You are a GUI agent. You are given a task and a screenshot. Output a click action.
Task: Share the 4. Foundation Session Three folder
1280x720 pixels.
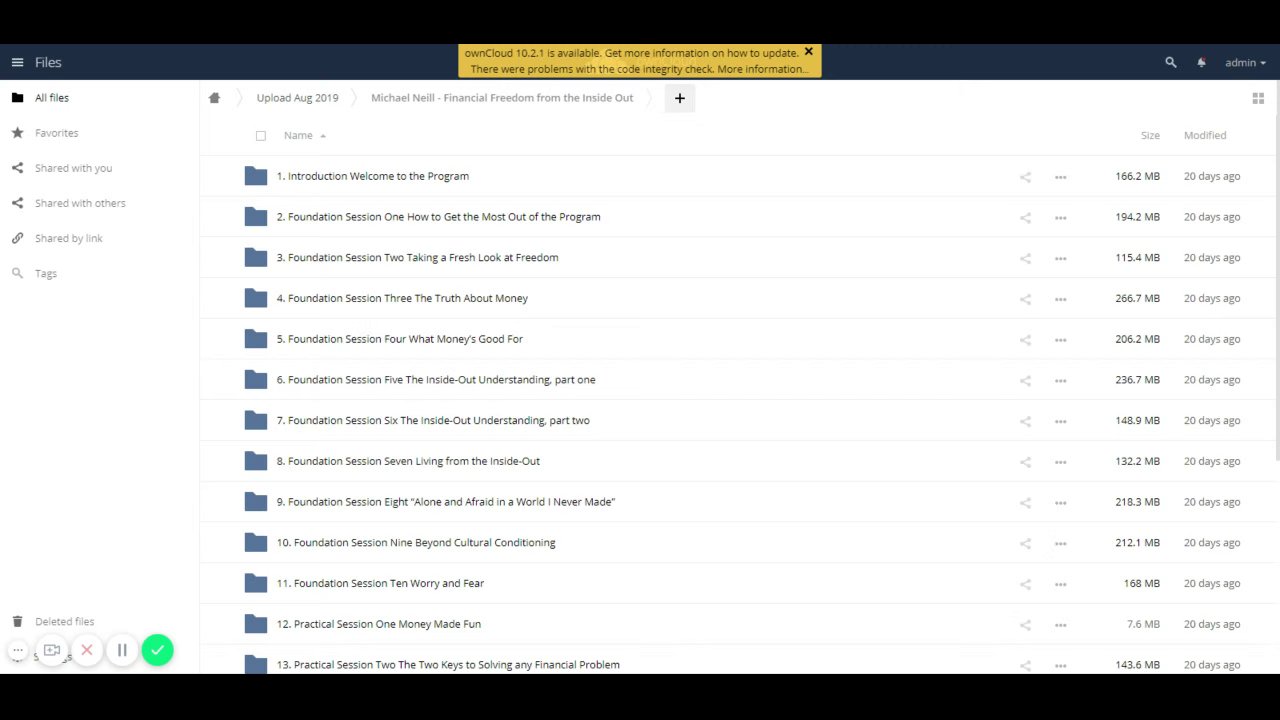[x=1025, y=299]
